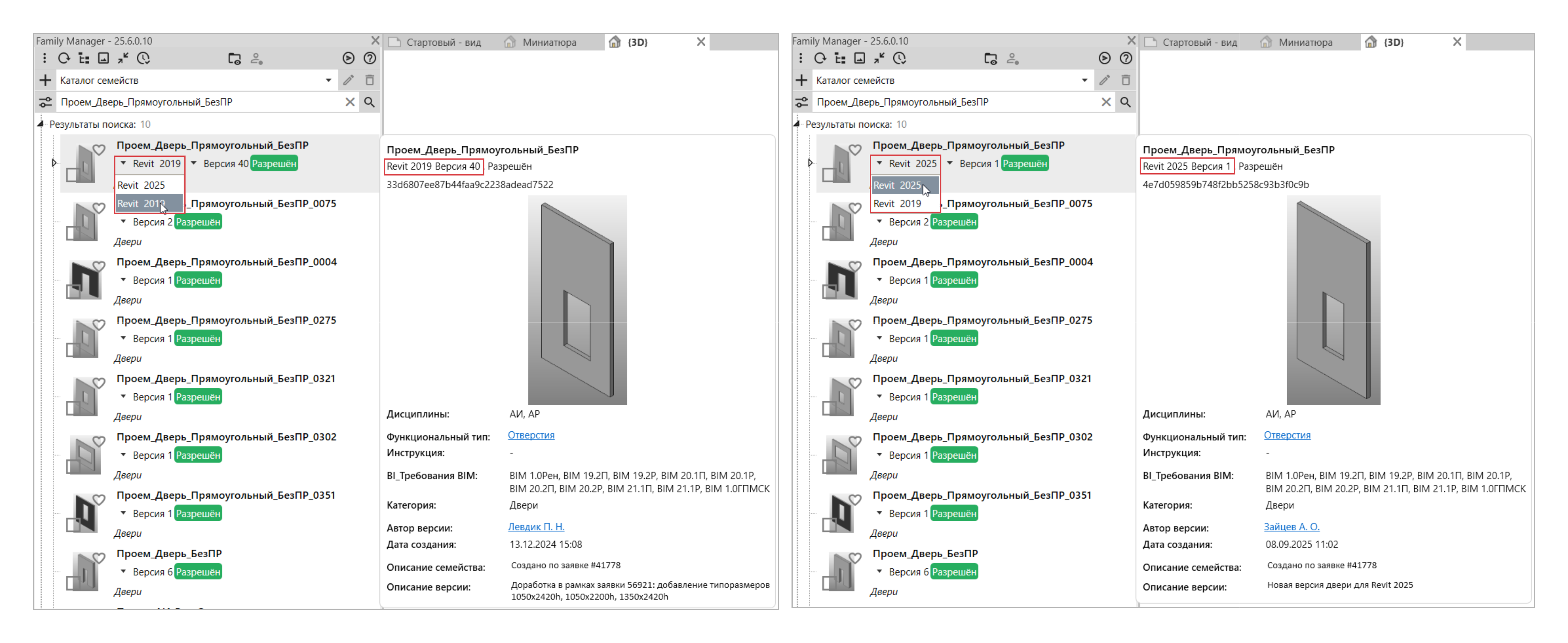
Task: Open search filter settings in right panel
Action: (x=802, y=102)
